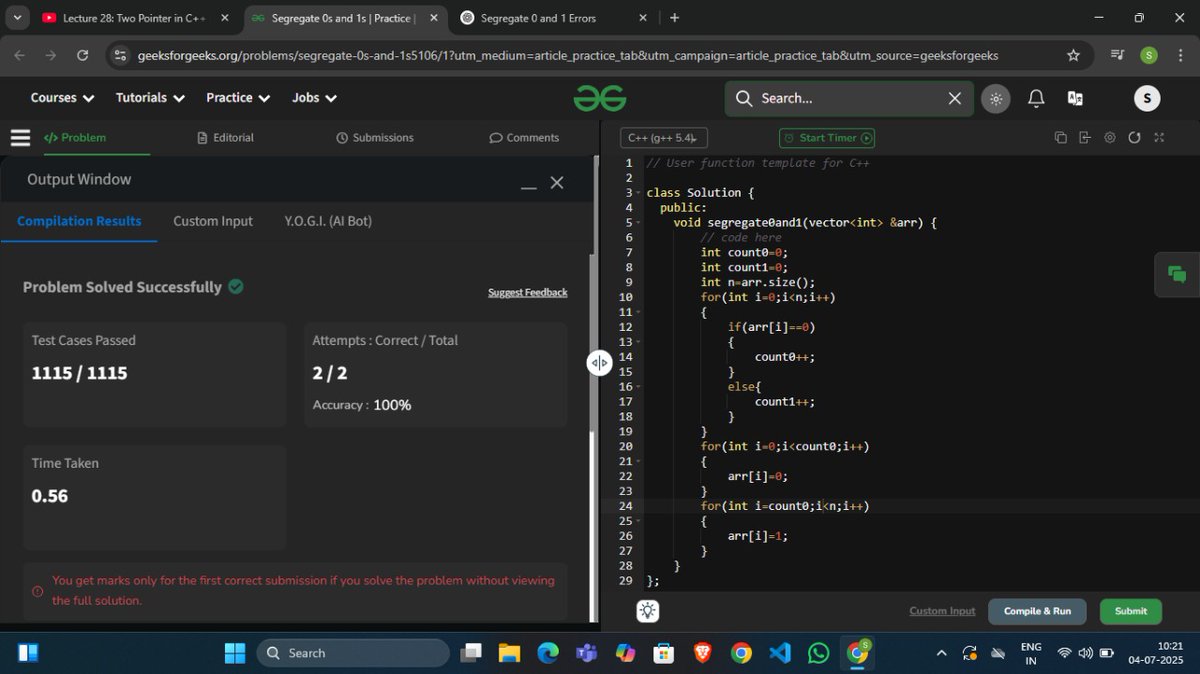Reload the page

(82, 56)
